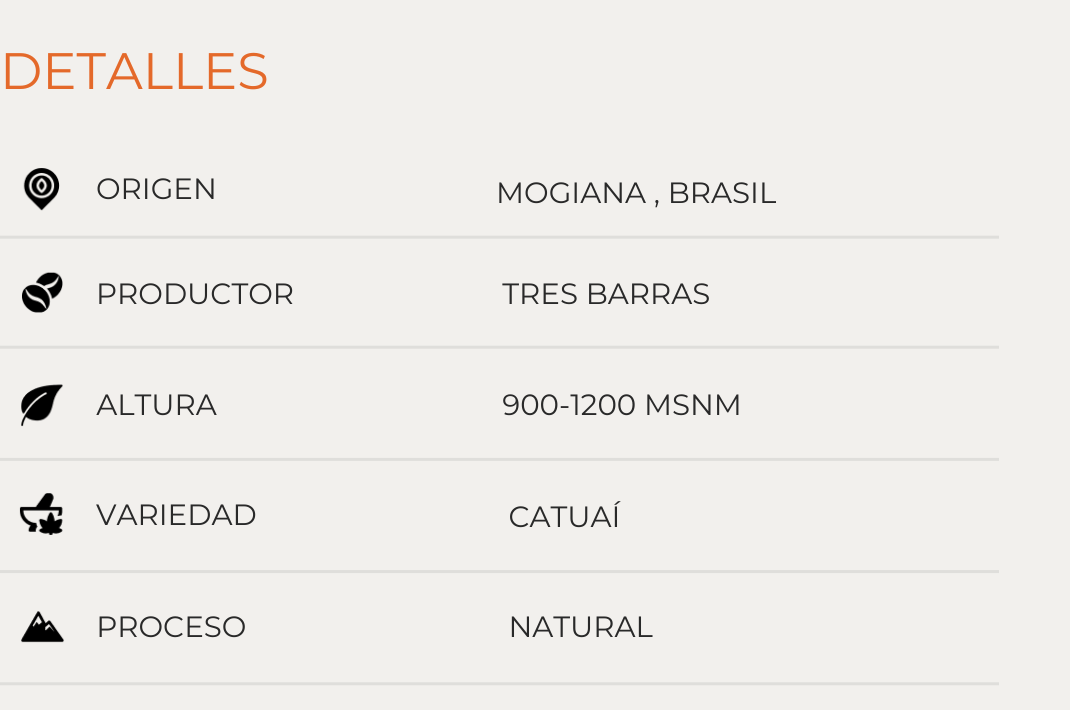1070x710 pixels.
Task: Click the 900-1200 MSNM altitude value
Action: coord(622,405)
